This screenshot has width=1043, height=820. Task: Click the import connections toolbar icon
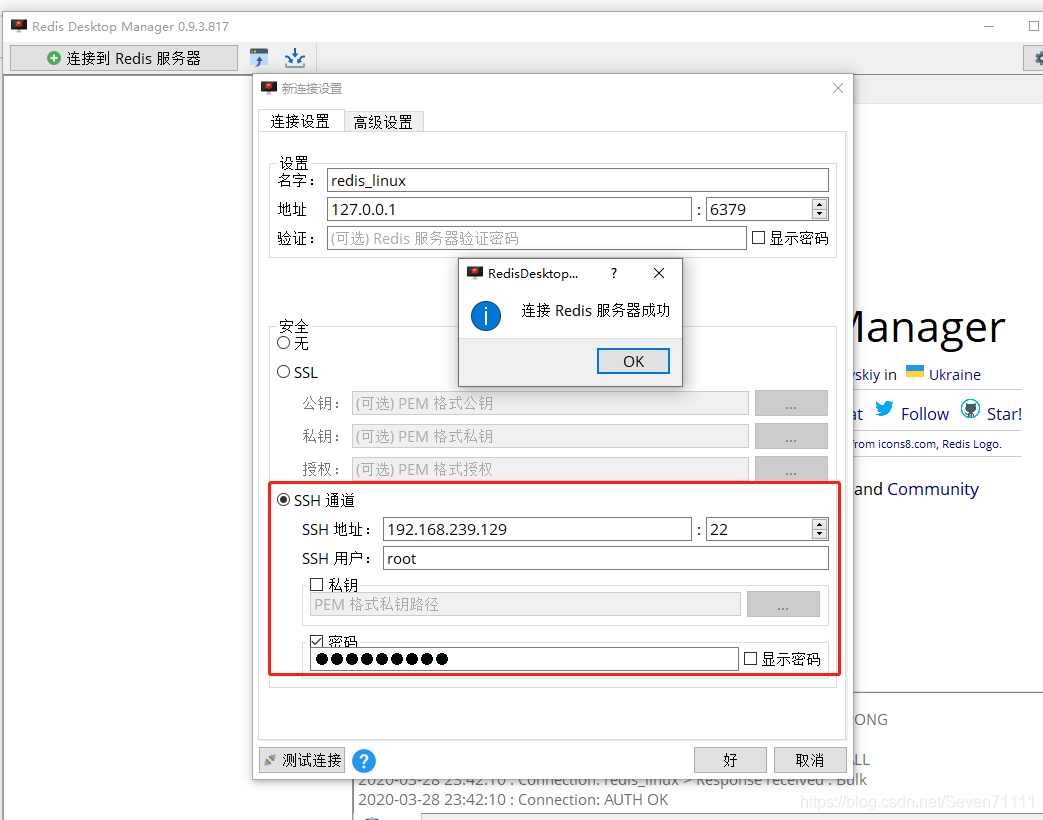[259, 59]
